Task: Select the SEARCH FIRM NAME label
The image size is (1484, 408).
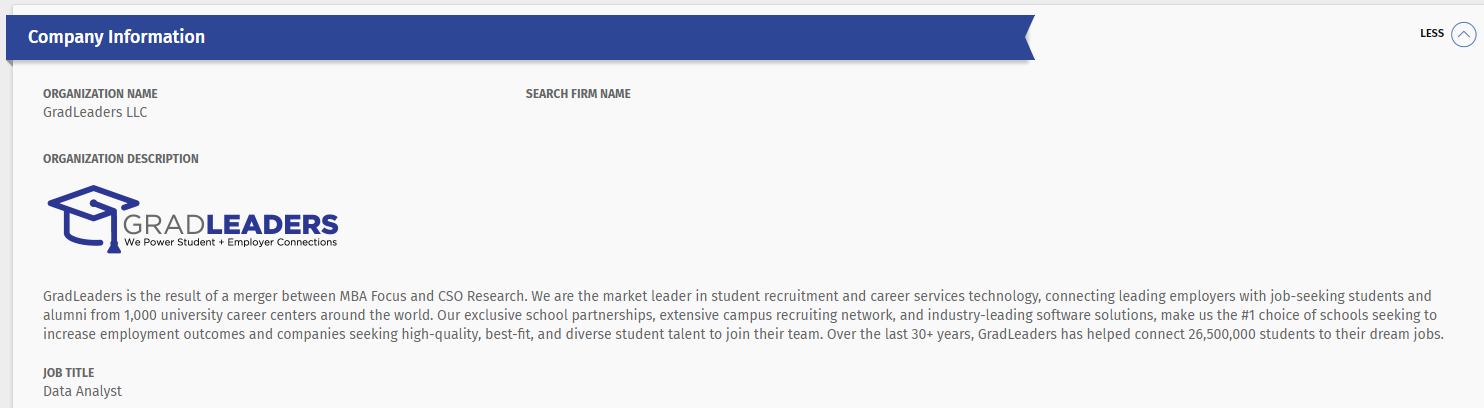Action: pos(578,94)
